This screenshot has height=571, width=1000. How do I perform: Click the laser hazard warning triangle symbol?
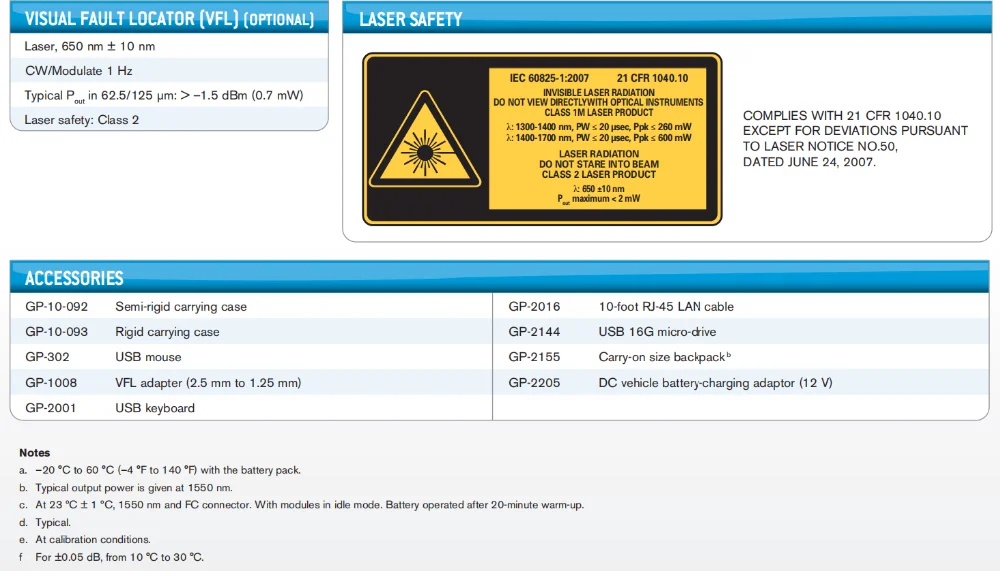tap(425, 139)
